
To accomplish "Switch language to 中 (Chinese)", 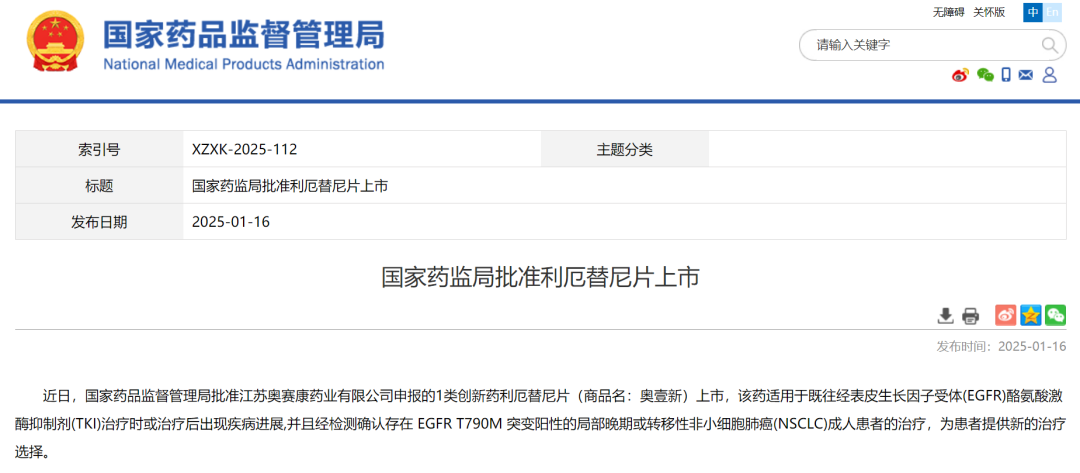I will pyautogui.click(x=1032, y=12).
